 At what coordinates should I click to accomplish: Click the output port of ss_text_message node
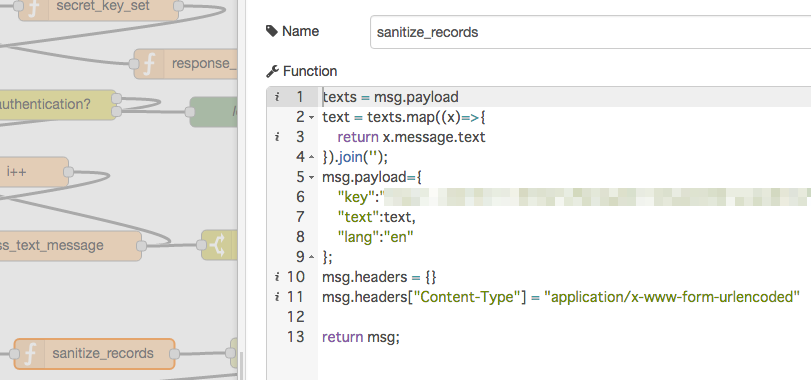click(141, 246)
